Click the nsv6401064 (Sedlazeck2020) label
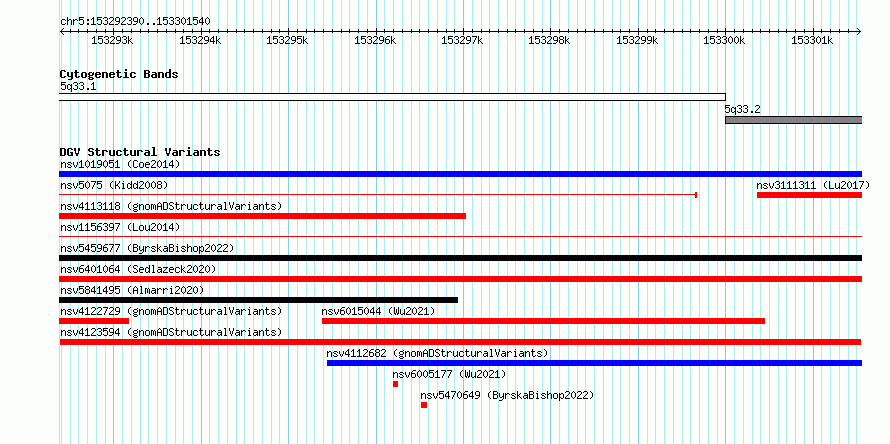890x444 pixels. pos(138,269)
